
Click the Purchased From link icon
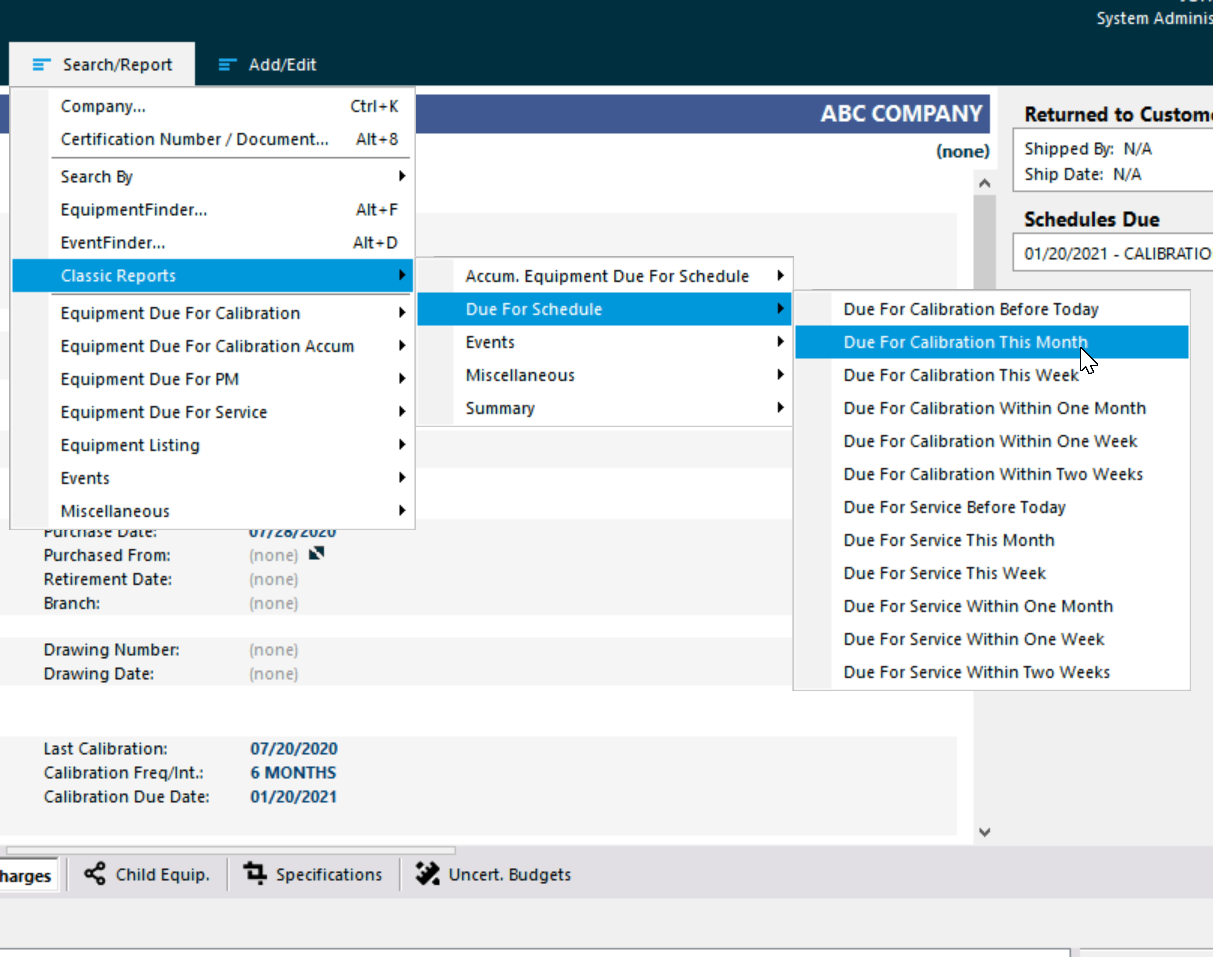pyautogui.click(x=317, y=553)
